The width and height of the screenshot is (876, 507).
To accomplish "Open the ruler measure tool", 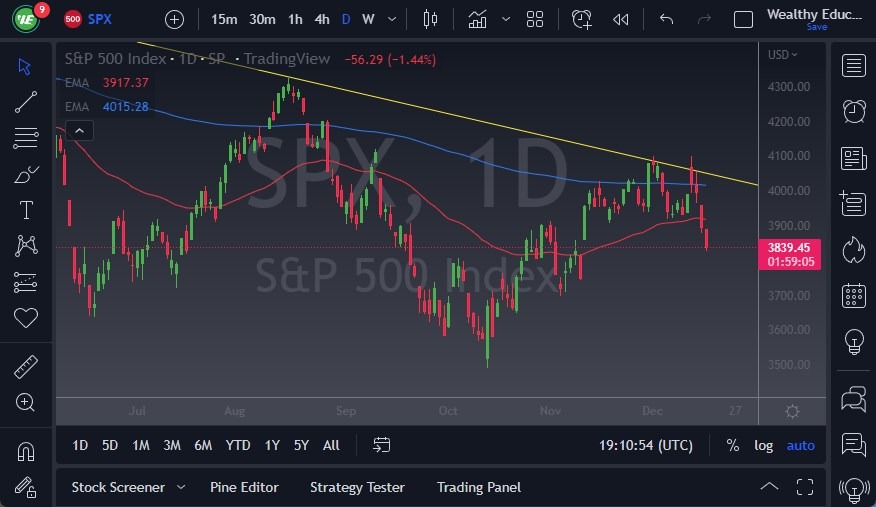I will (x=26, y=367).
